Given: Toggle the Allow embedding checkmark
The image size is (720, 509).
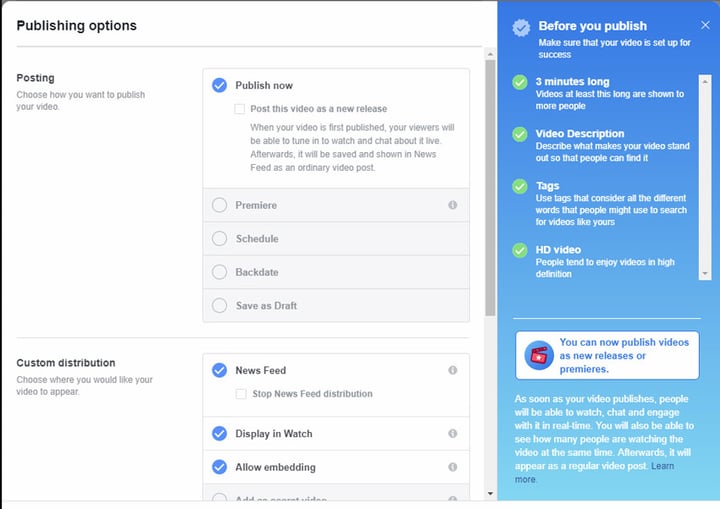Looking at the screenshot, I should (x=219, y=467).
